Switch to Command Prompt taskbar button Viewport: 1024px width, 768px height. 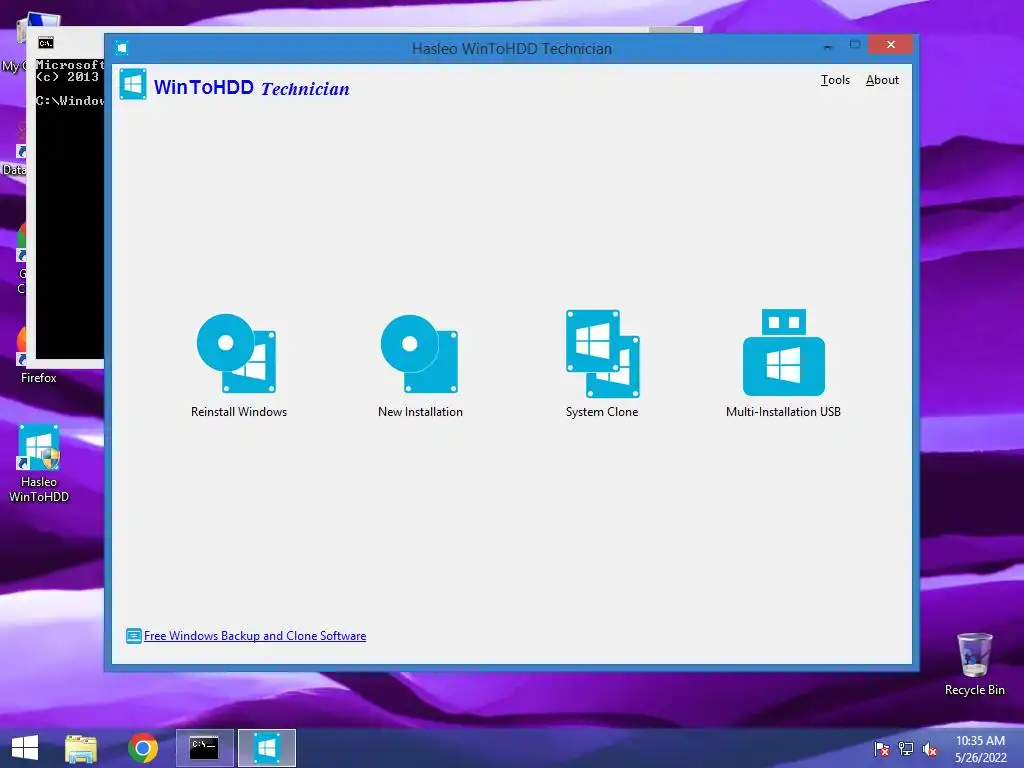(204, 748)
